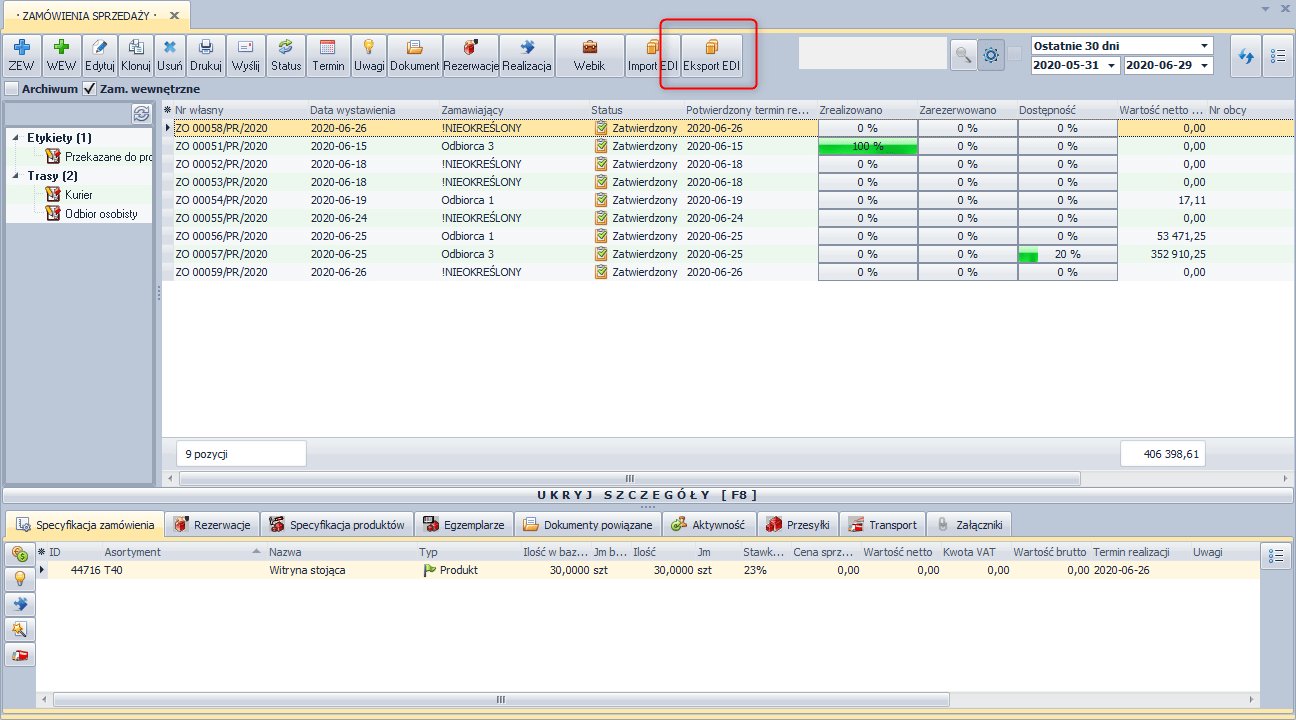The image size is (1296, 720).
Task: Print using the Drukuj button
Action: tap(206, 55)
